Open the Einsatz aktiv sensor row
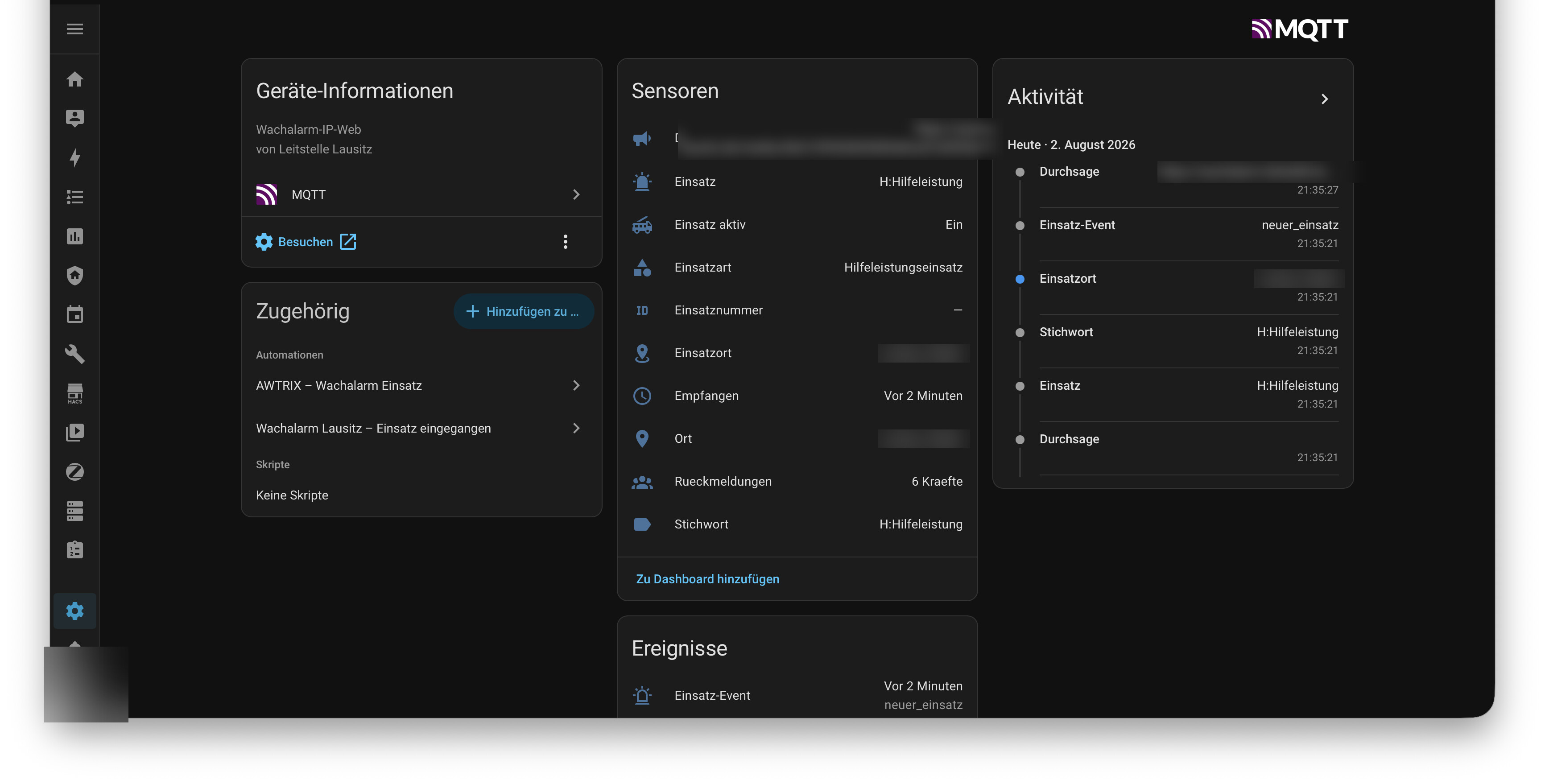The height and width of the screenshot is (784, 1545). coord(797,224)
